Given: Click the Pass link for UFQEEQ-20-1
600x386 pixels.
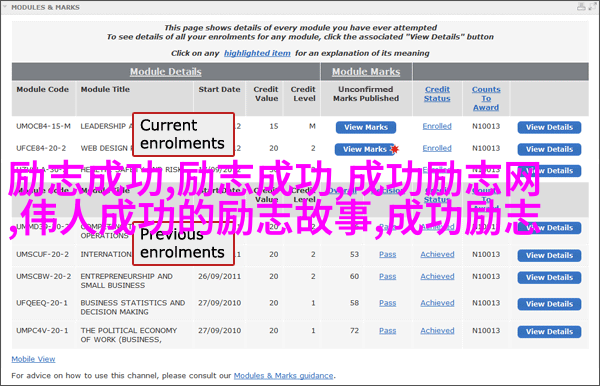Looking at the screenshot, I should click(x=388, y=303).
